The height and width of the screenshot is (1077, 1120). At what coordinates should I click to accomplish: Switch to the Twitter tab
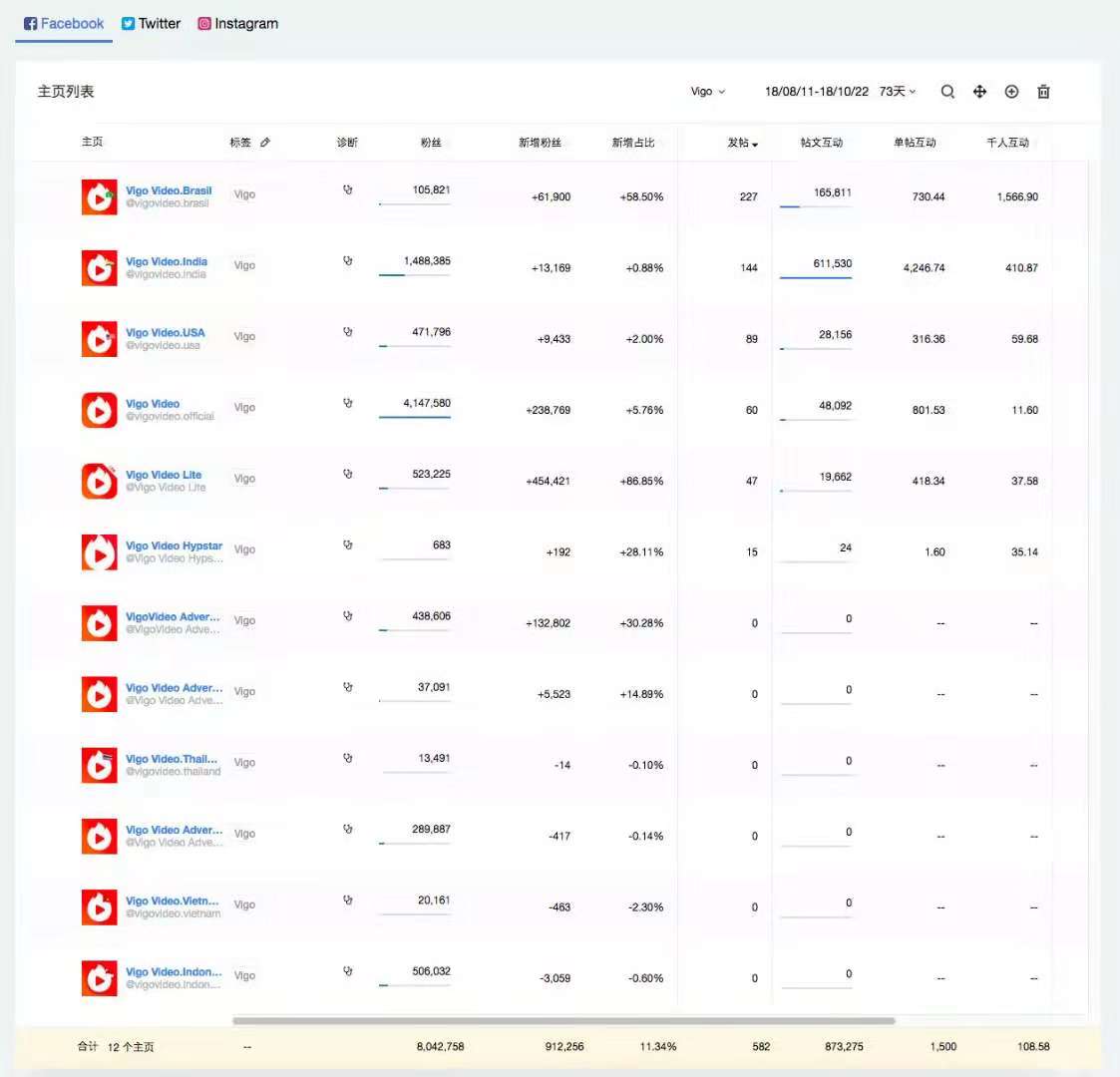pos(151,24)
